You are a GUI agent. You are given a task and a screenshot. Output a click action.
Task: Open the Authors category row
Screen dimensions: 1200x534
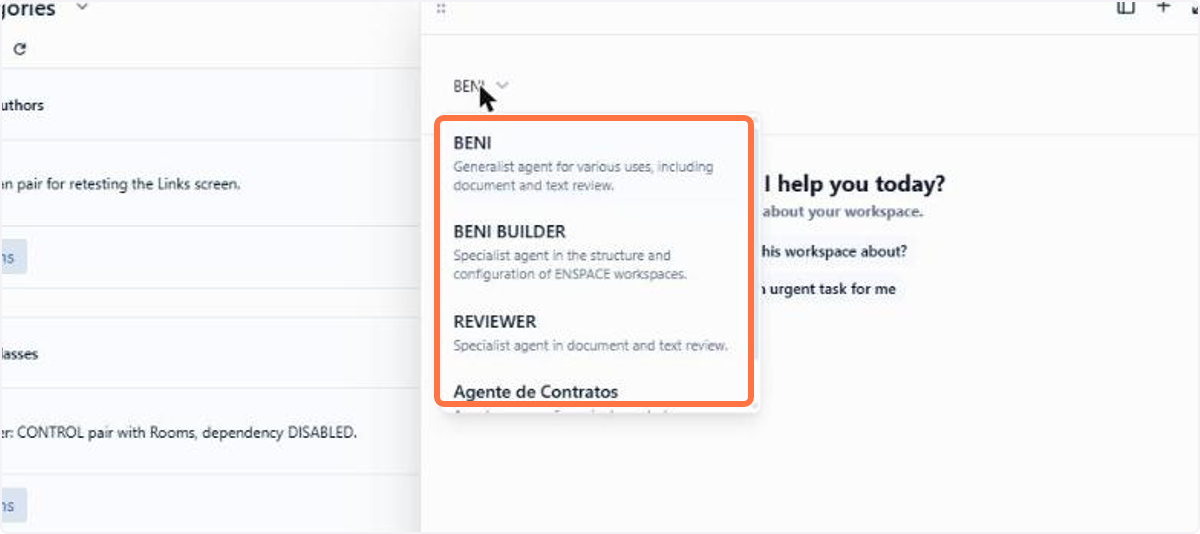coord(210,105)
